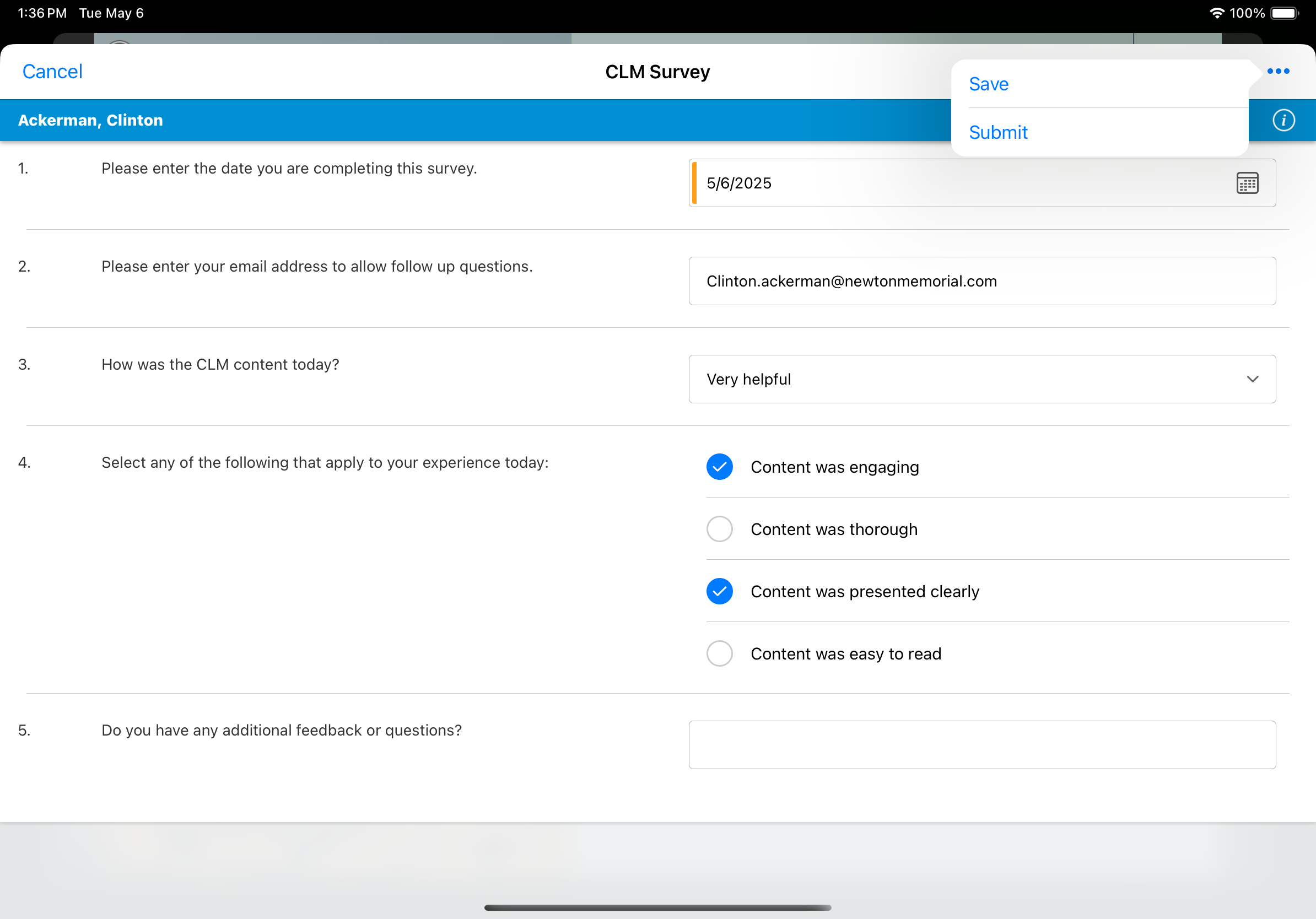Tap the time display in status bar
This screenshot has width=1316, height=919.
[x=42, y=13]
